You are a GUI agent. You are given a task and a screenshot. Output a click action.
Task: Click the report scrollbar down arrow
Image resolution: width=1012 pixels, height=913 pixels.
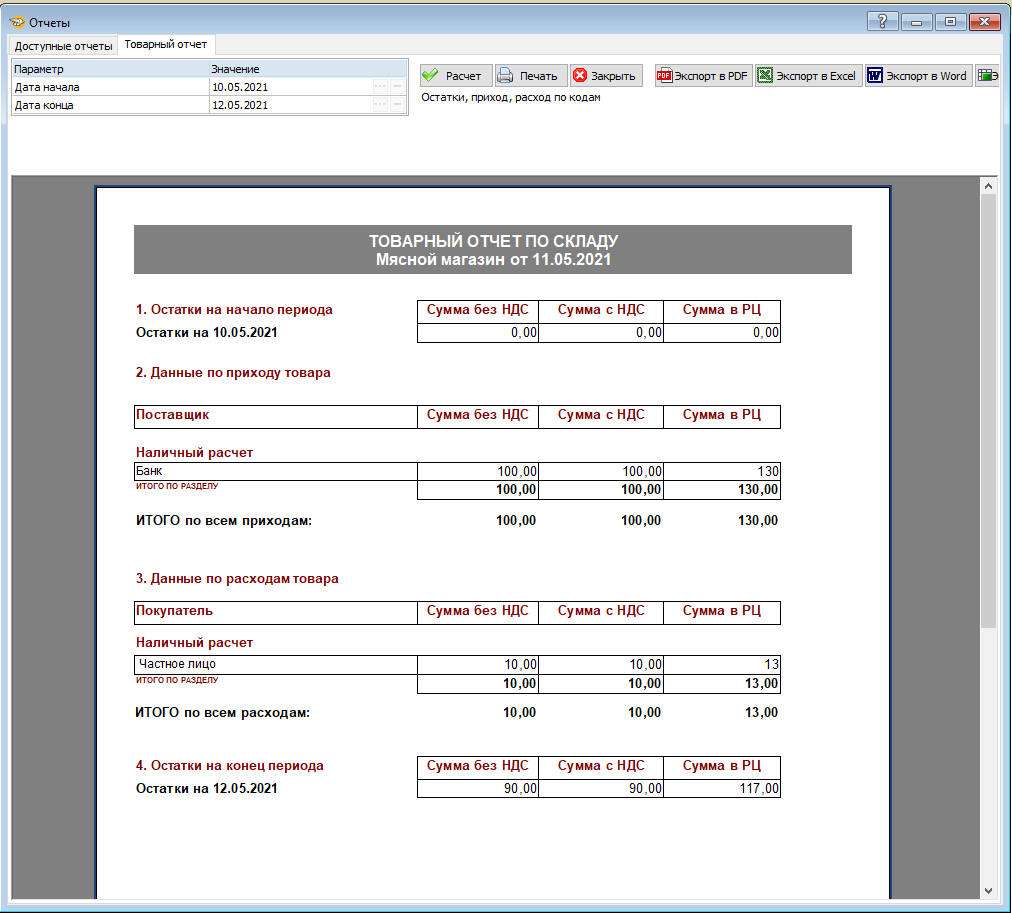(989, 889)
